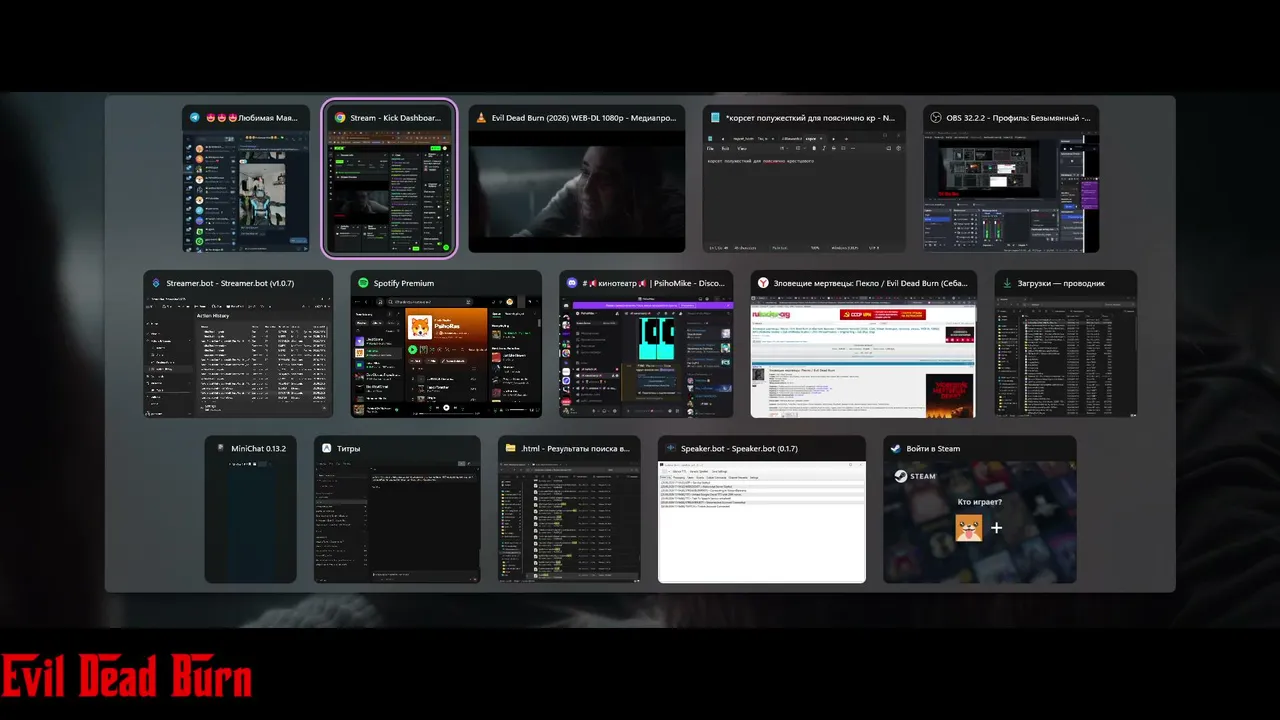Viewport: 1280px width, 720px height.
Task: Click the "OBS 32.2.2 - Профиль: Безымянный" title
Action: [1017, 118]
